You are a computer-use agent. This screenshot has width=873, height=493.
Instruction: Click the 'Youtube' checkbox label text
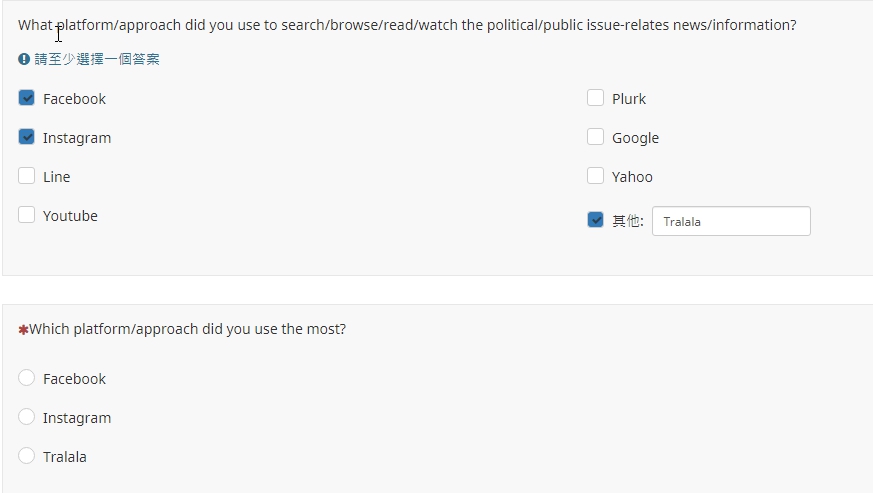click(x=70, y=216)
